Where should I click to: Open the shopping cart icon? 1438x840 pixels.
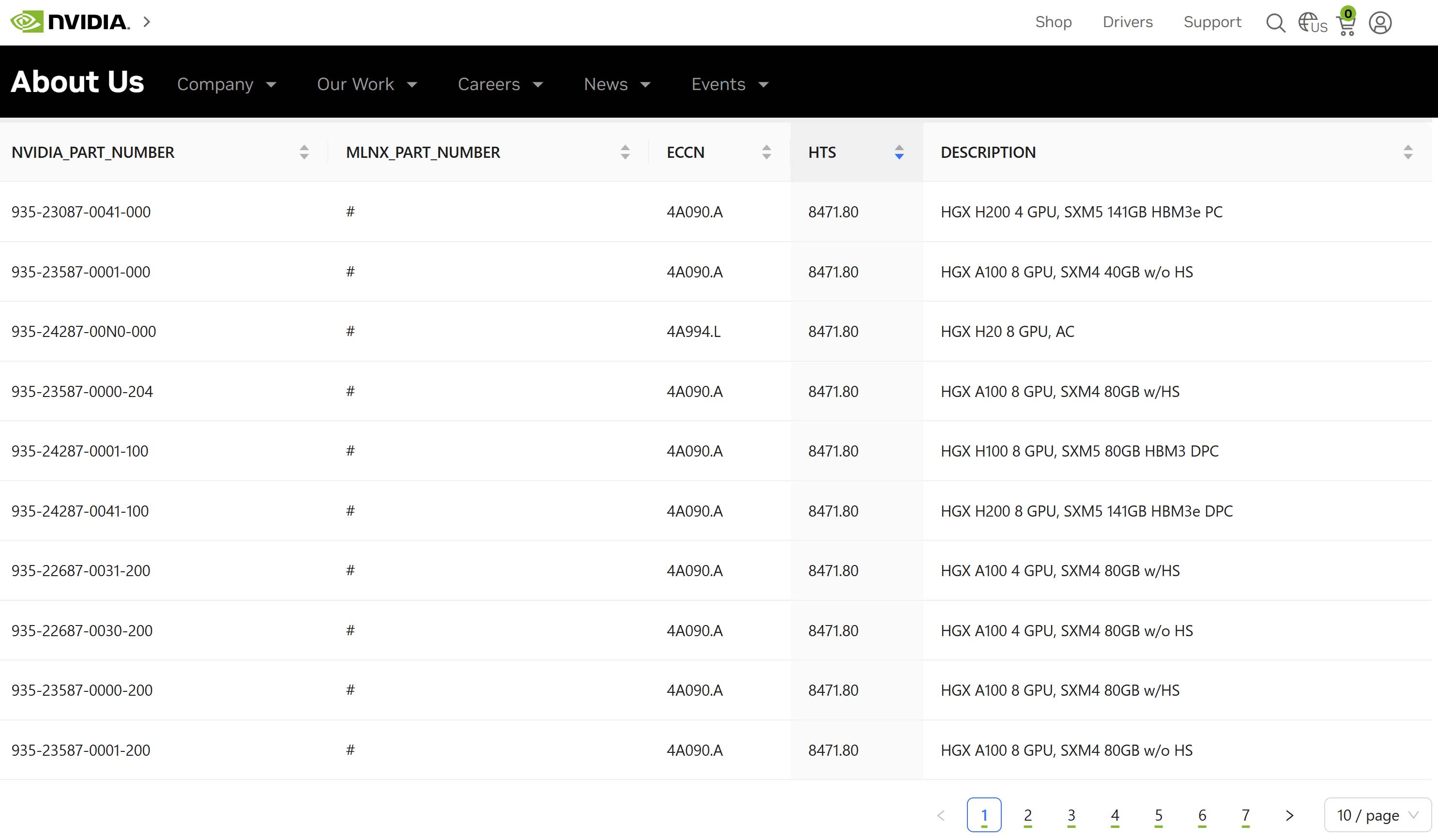pos(1346,24)
